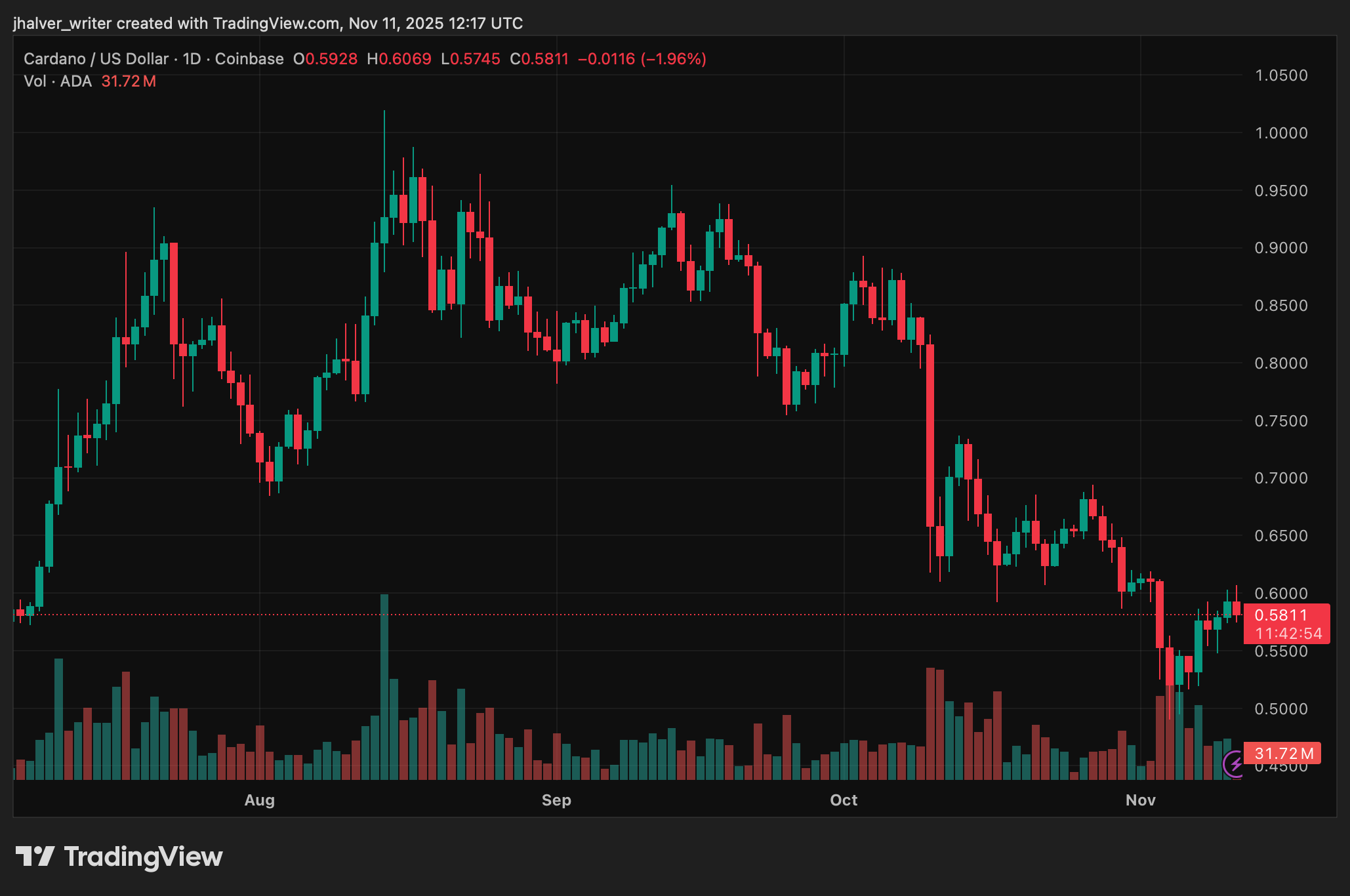Click the TradingView wordmark text

tap(143, 857)
